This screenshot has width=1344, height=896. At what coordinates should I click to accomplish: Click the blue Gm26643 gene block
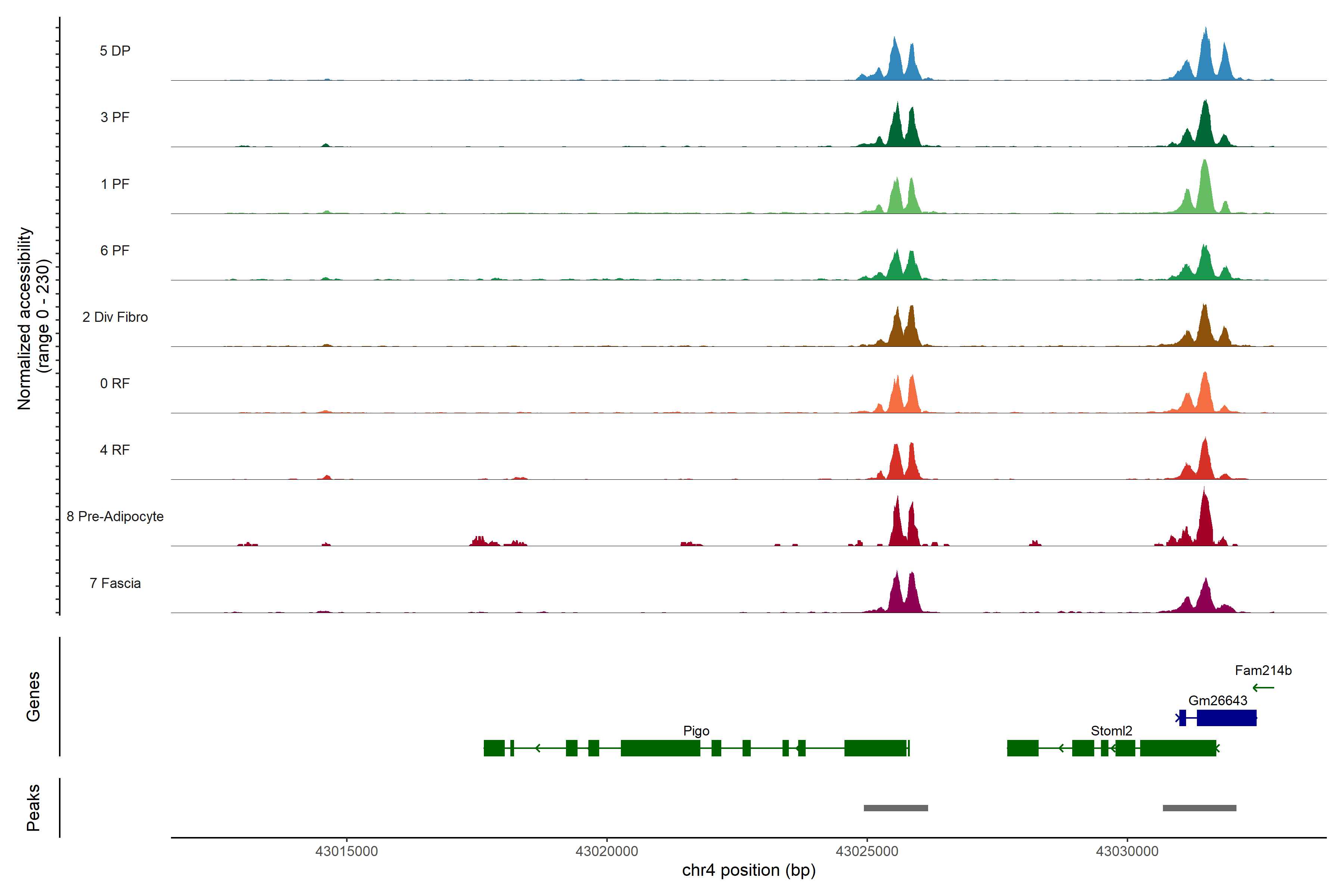click(x=1226, y=718)
